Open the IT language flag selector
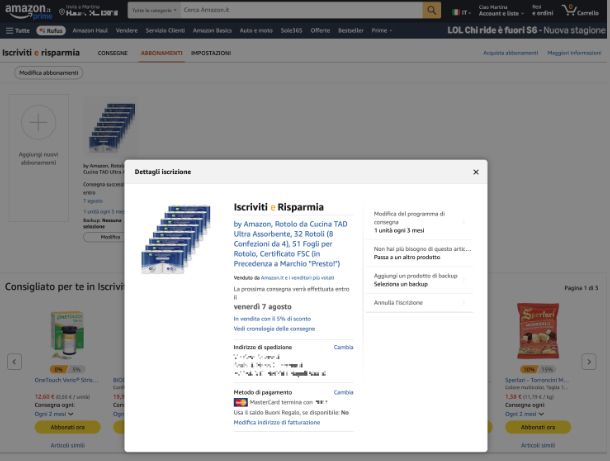This screenshot has height=461, width=610. 461,12
